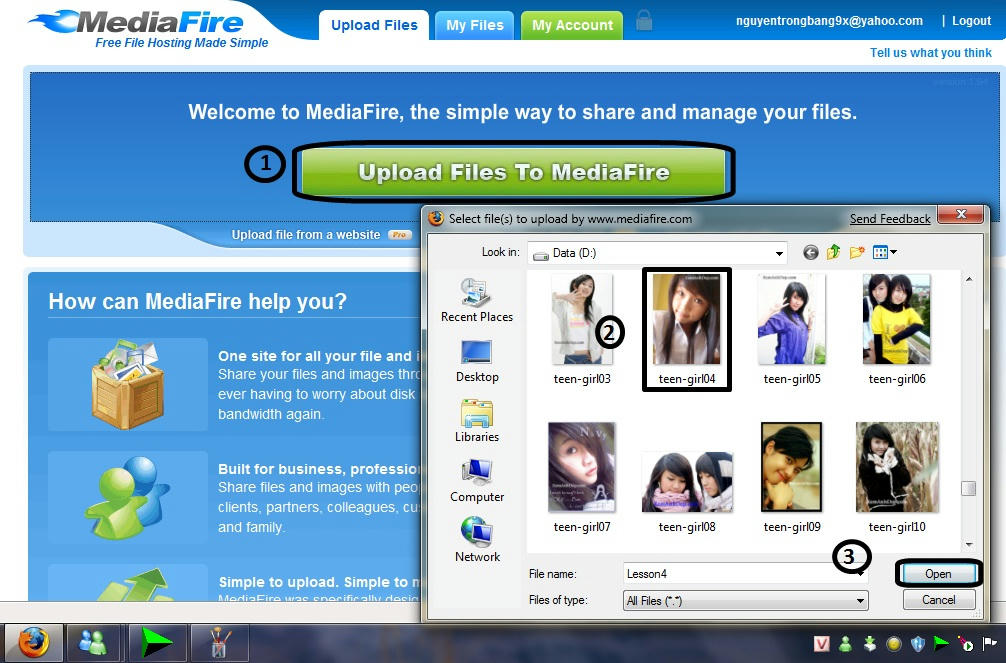Screen dimensions: 1006x663
Task: Open Recent Places in the dialog sidebar
Action: click(477, 300)
